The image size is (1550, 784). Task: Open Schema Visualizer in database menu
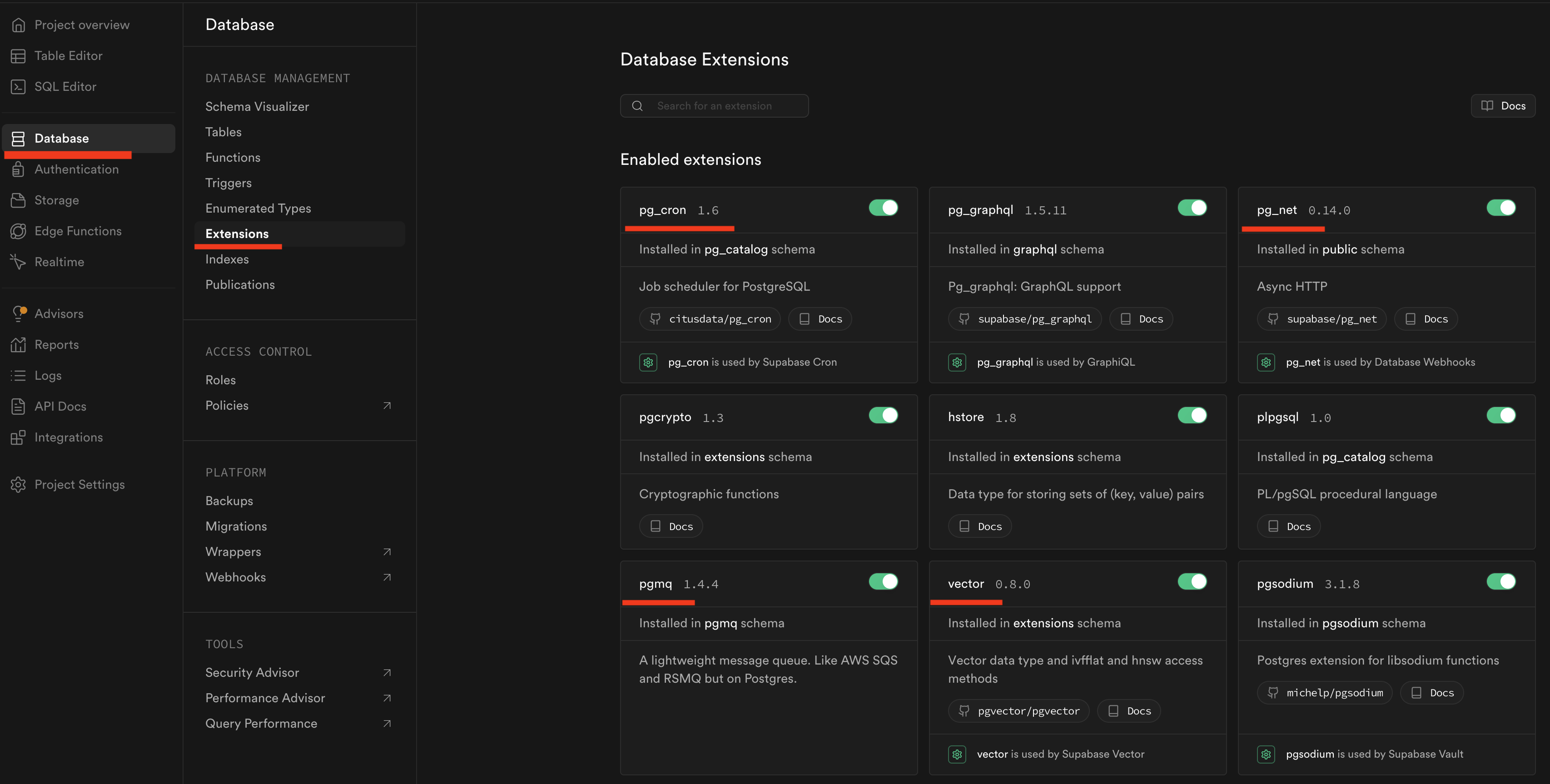click(257, 106)
